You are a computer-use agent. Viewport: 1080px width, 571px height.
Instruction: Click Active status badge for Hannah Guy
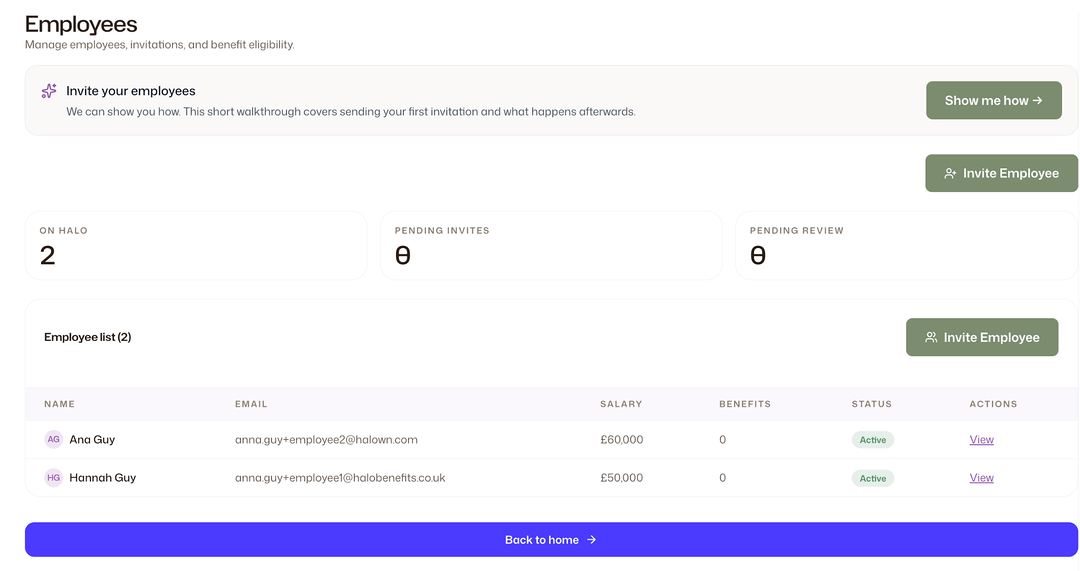(872, 478)
